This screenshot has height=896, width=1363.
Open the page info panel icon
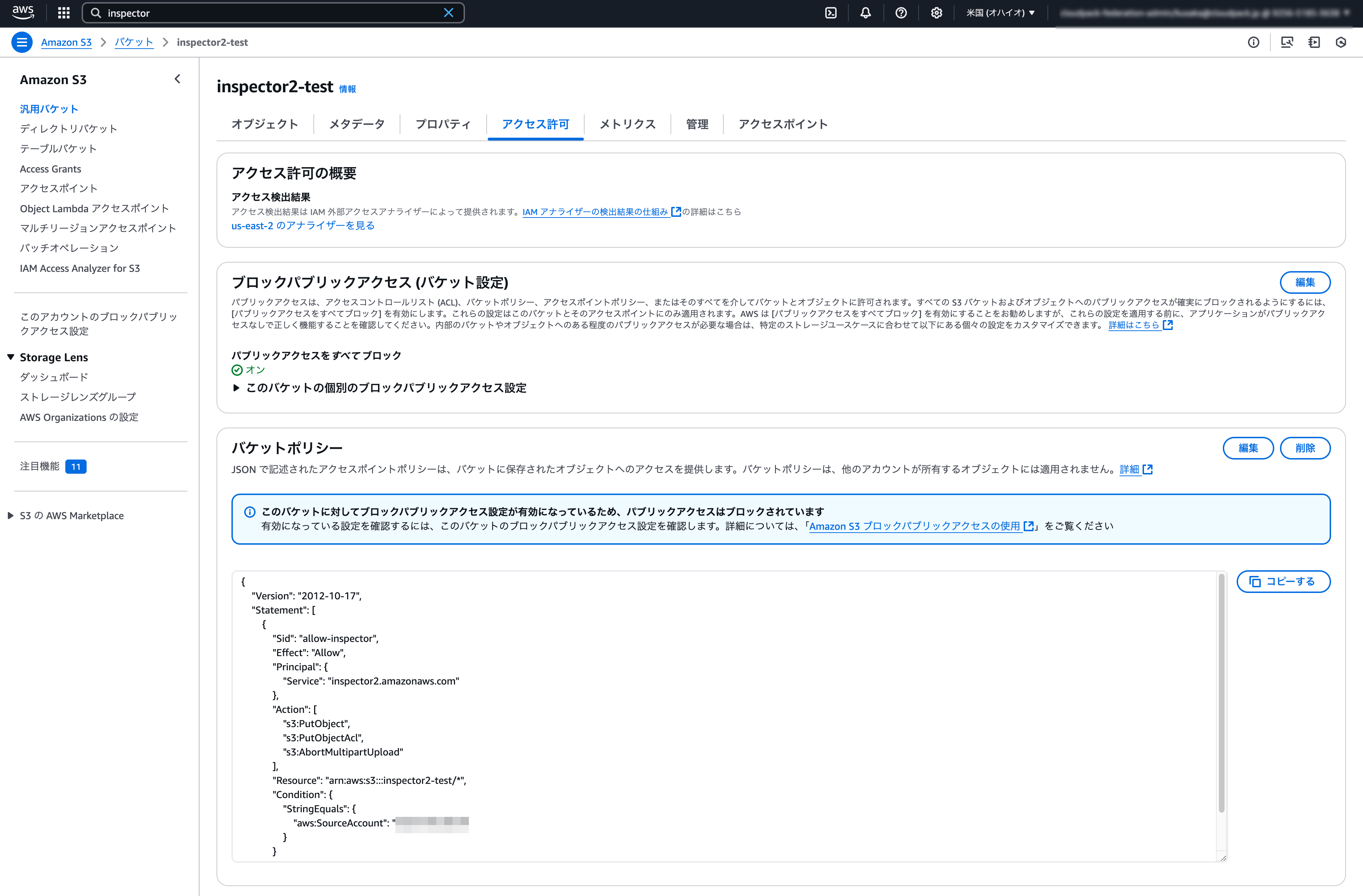(1254, 42)
